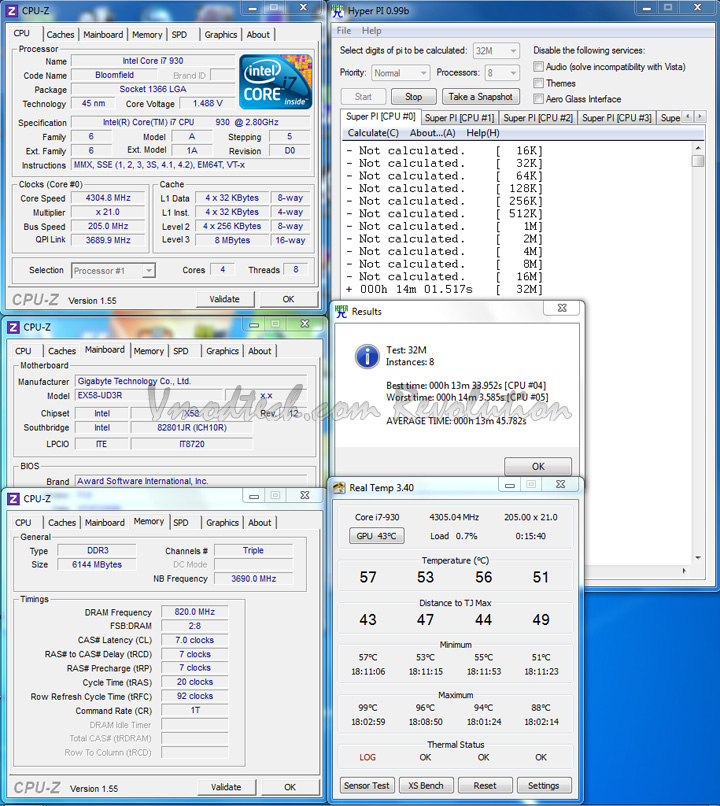Click the scrollbar down arrow in Super PI
The image size is (720, 806).
click(698, 558)
